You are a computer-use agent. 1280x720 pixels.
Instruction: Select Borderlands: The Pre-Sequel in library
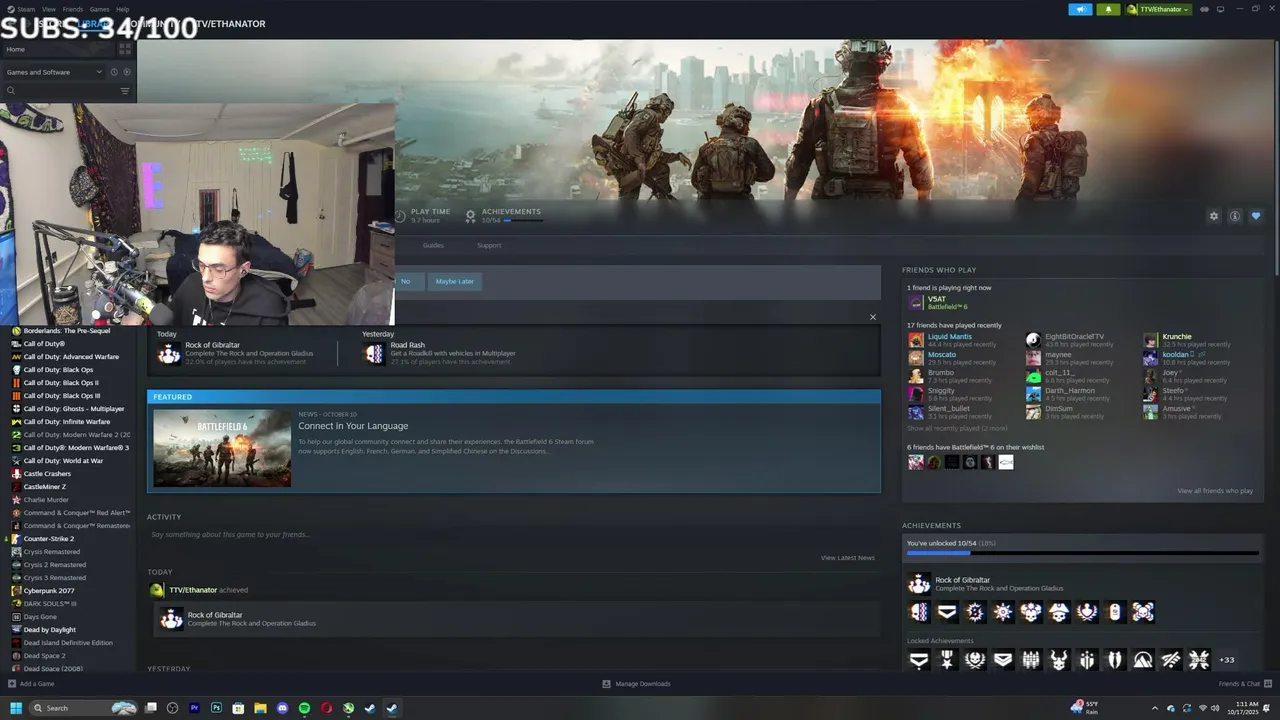pyautogui.click(x=67, y=331)
